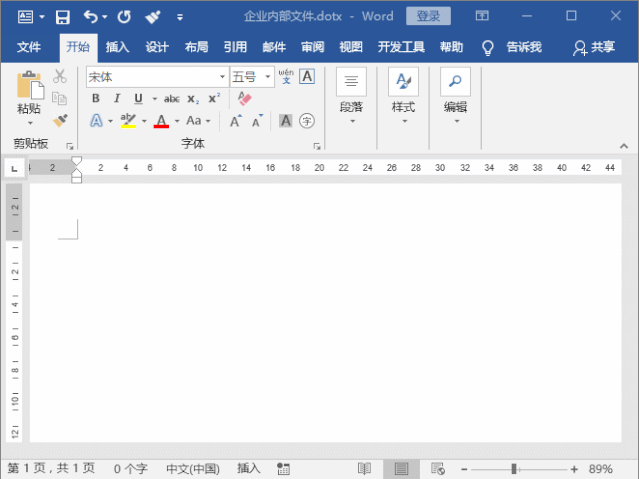This screenshot has width=639, height=479.
Task: Open the font name dropdown 宋体
Action: (x=222, y=77)
